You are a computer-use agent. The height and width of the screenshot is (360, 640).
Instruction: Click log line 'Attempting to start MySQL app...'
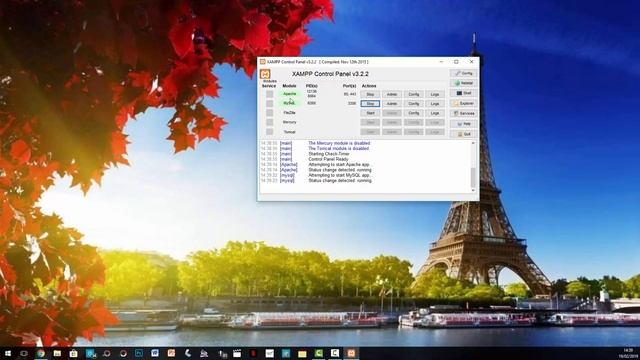click(340, 175)
